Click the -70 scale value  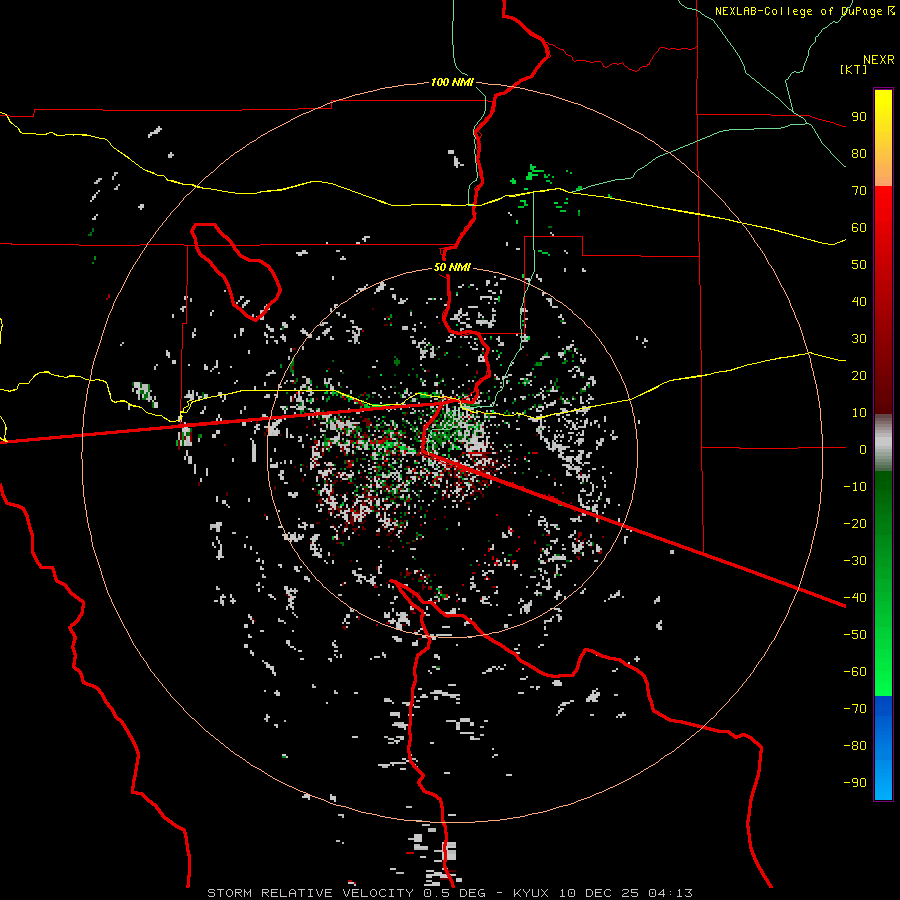855,709
